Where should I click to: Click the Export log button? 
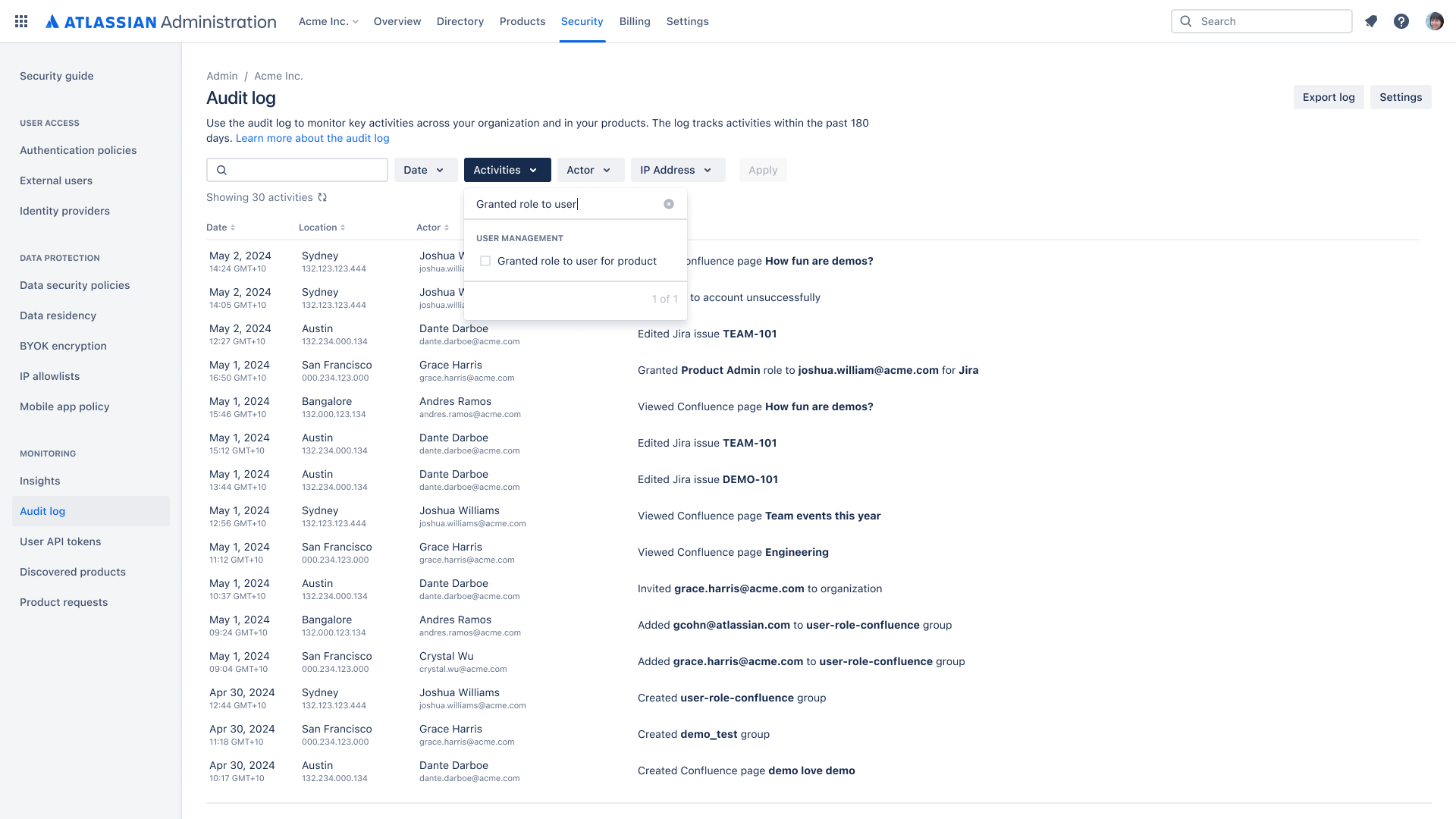[x=1328, y=97]
